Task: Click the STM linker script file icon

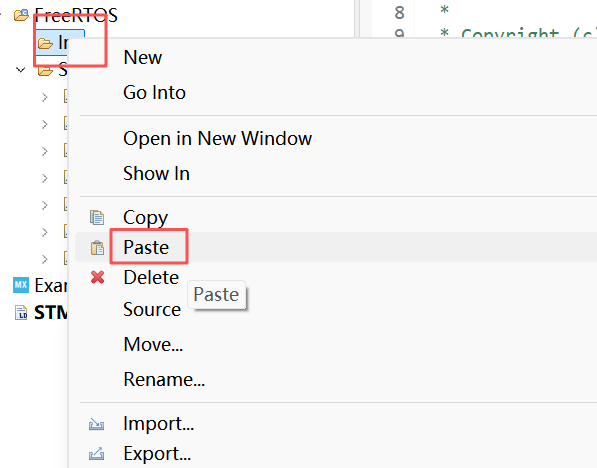Action: [21, 312]
